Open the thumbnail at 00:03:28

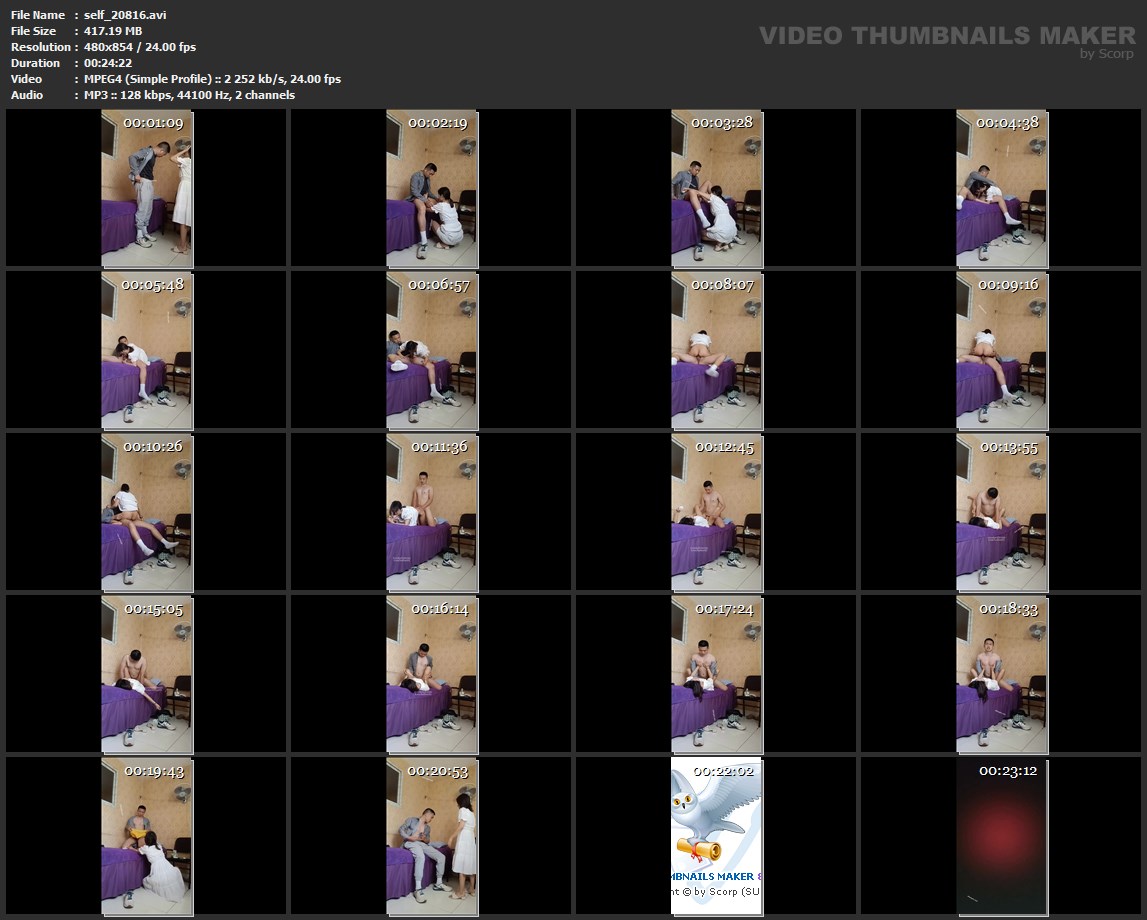click(717, 188)
